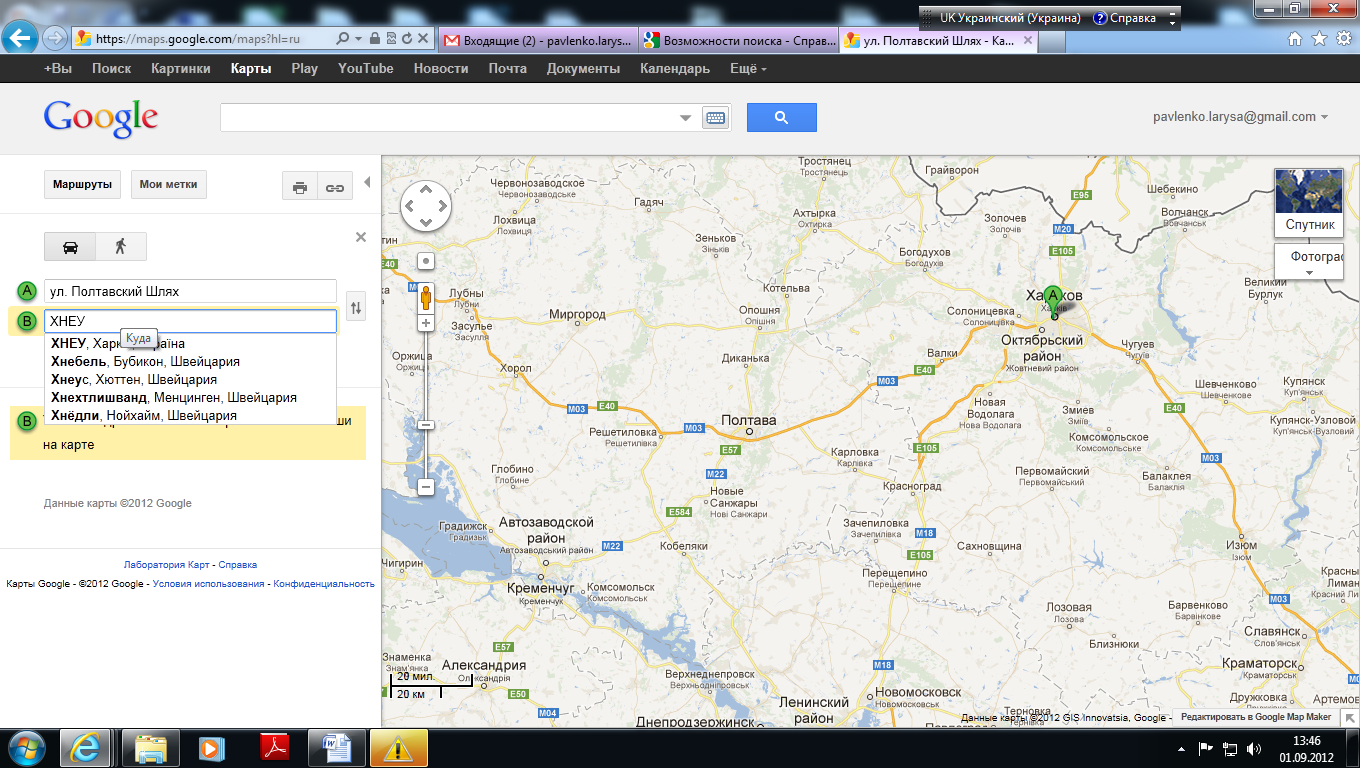
Task: Click the Лаборатория Карт link
Action: (x=167, y=564)
